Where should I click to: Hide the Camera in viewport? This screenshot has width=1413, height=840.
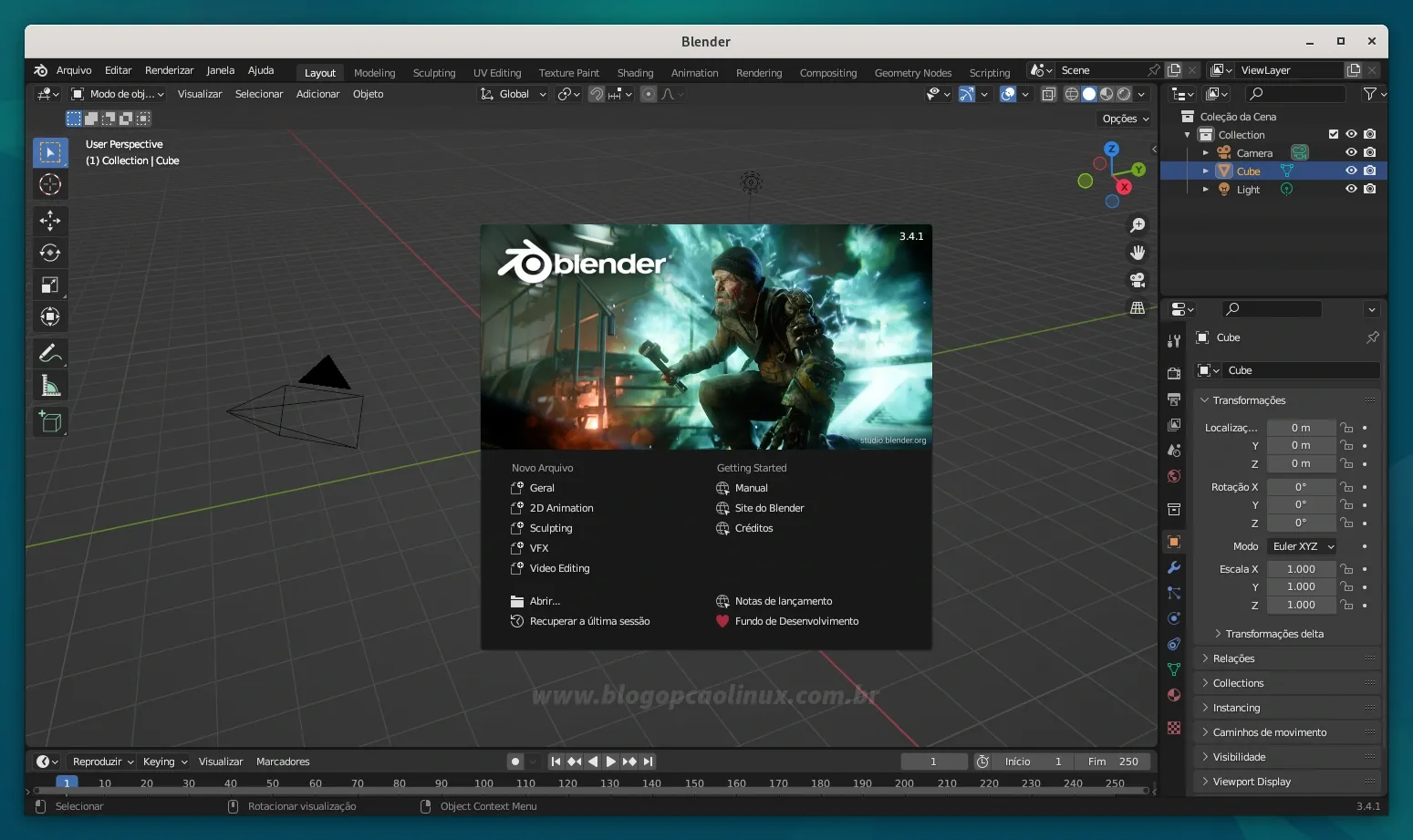(x=1351, y=152)
